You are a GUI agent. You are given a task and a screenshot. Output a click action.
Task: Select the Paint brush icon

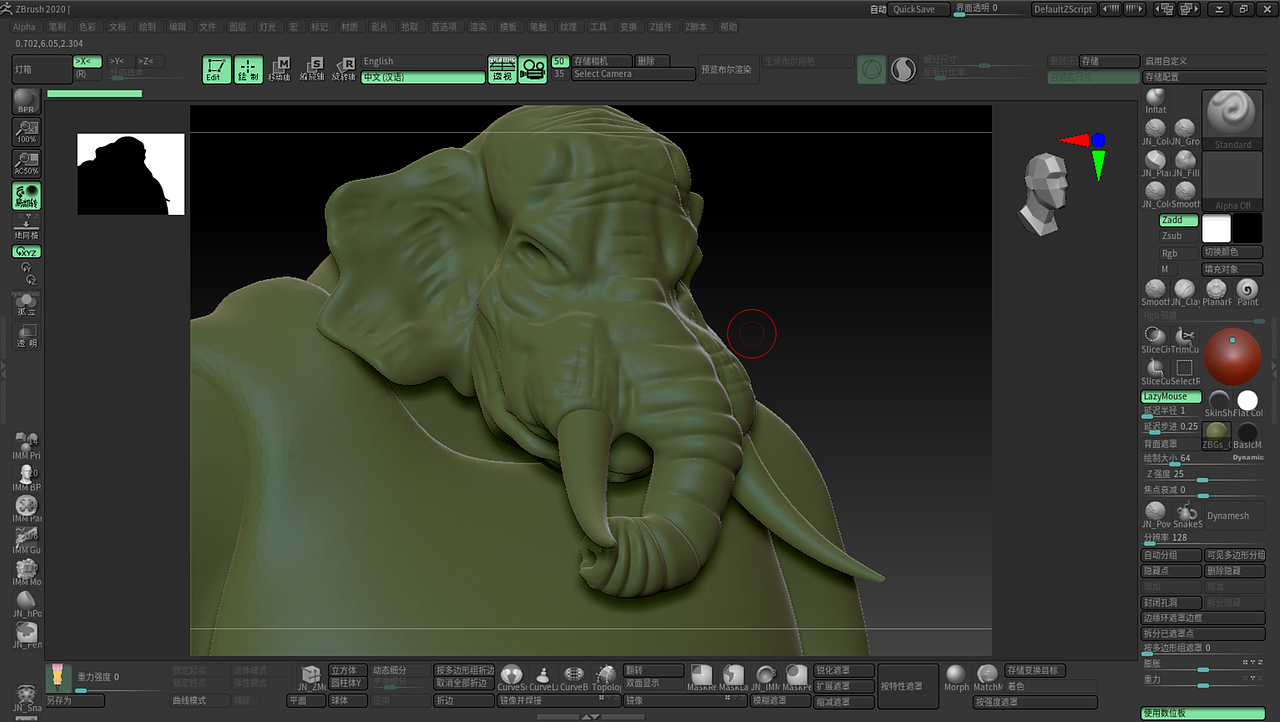point(1247,288)
